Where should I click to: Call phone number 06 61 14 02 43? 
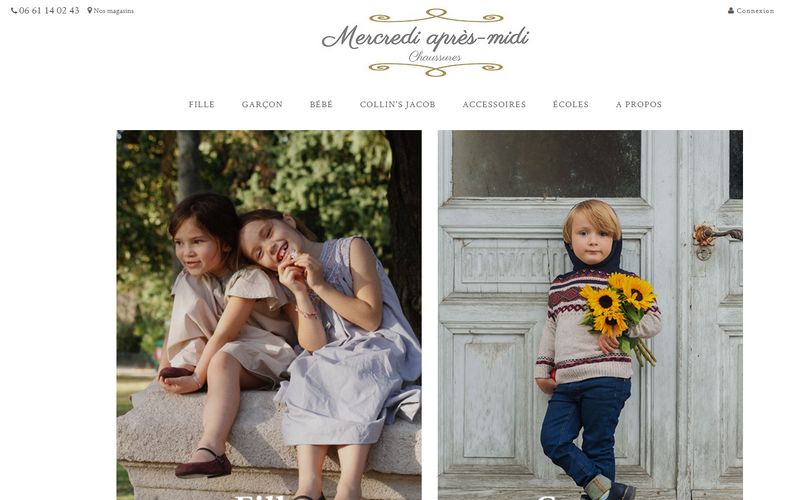click(49, 11)
